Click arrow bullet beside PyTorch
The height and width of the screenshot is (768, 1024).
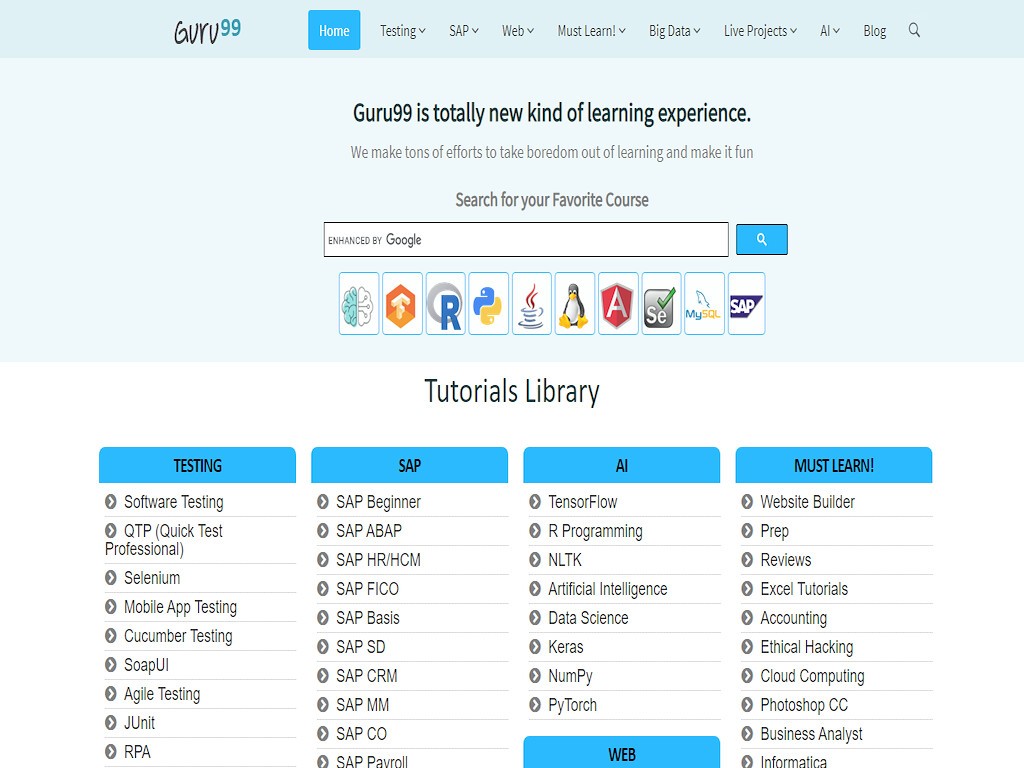535,705
